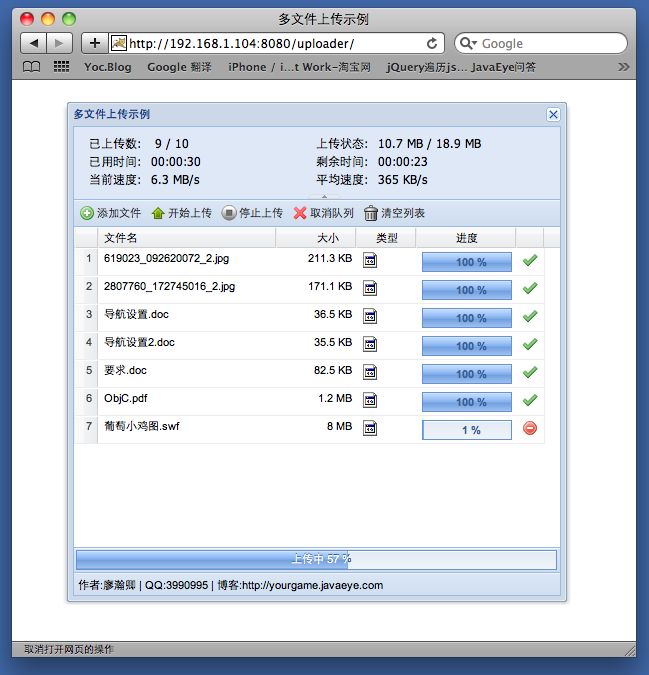The height and width of the screenshot is (675, 649).
Task: Click the file type icon for 导航设置.doc
Action: tap(370, 316)
